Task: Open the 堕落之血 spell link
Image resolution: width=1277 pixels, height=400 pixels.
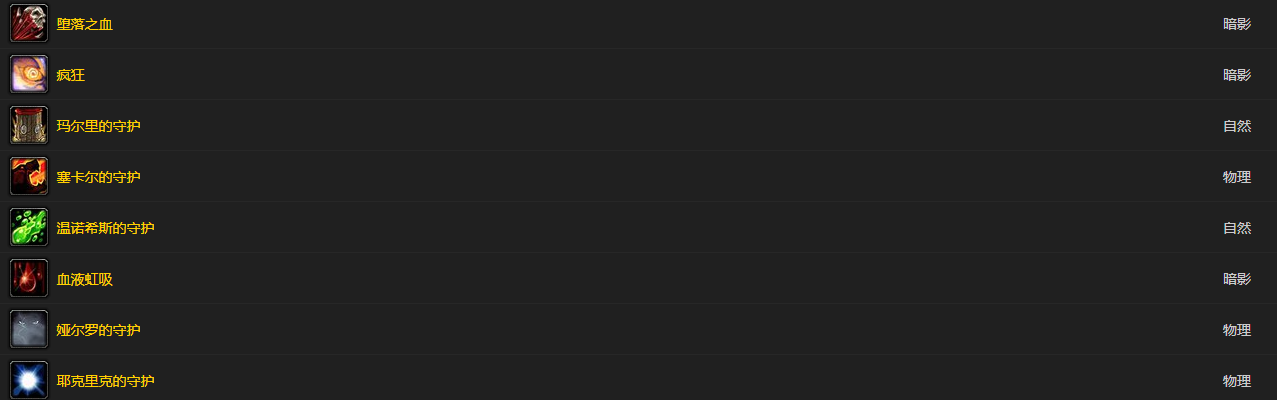Action: 85,24
